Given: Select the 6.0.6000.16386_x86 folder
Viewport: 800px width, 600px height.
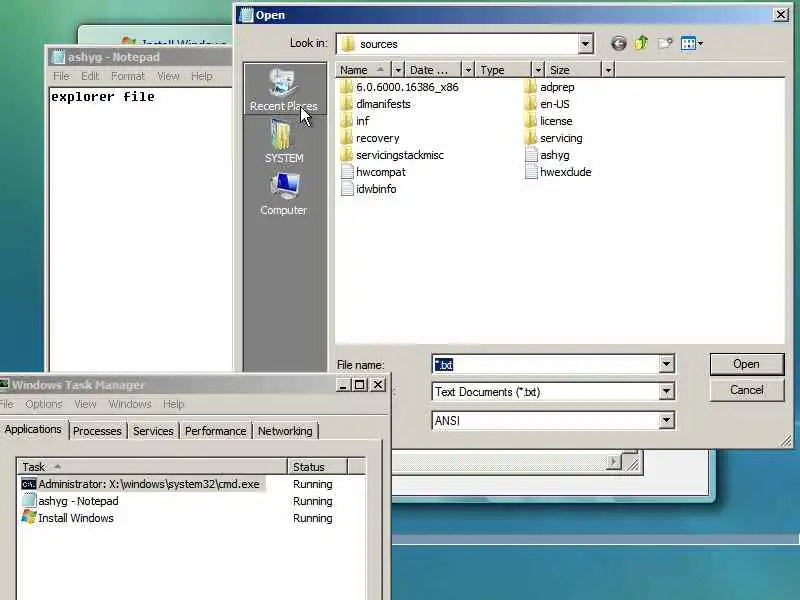Looking at the screenshot, I should 399,87.
